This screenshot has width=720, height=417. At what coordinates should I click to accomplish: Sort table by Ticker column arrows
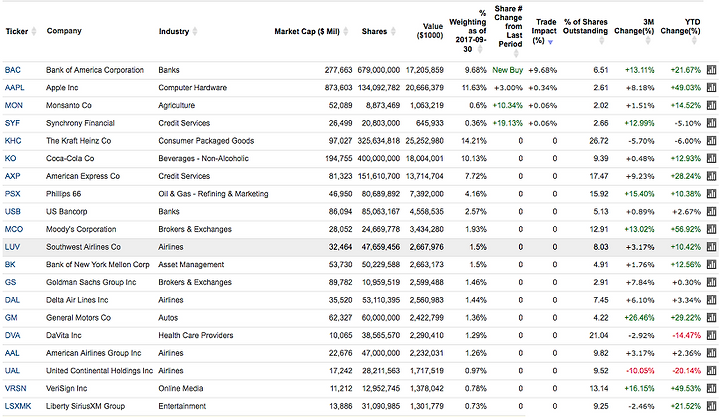(x=34, y=31)
